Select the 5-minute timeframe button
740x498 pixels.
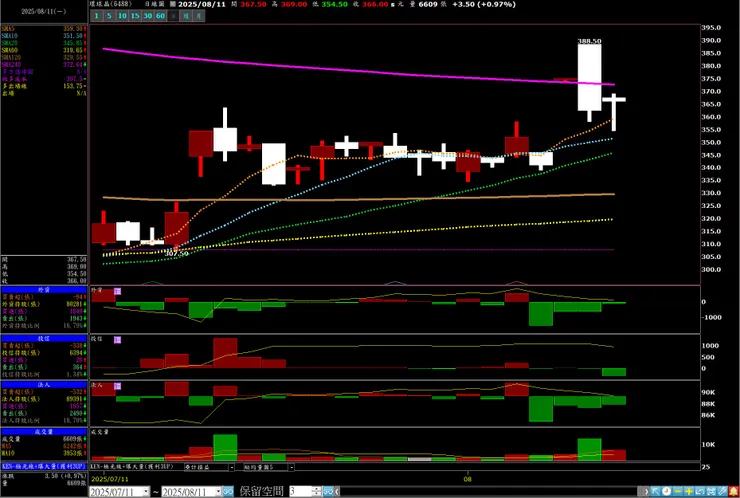(x=109, y=16)
